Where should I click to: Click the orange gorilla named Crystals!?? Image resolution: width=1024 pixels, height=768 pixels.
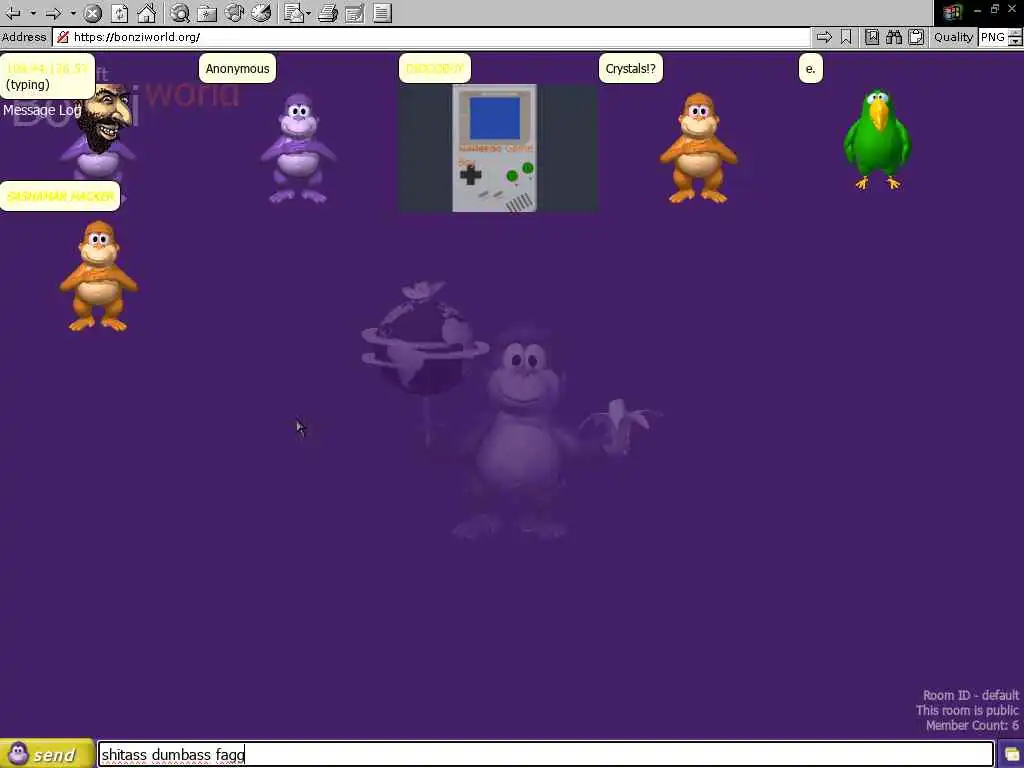click(698, 148)
